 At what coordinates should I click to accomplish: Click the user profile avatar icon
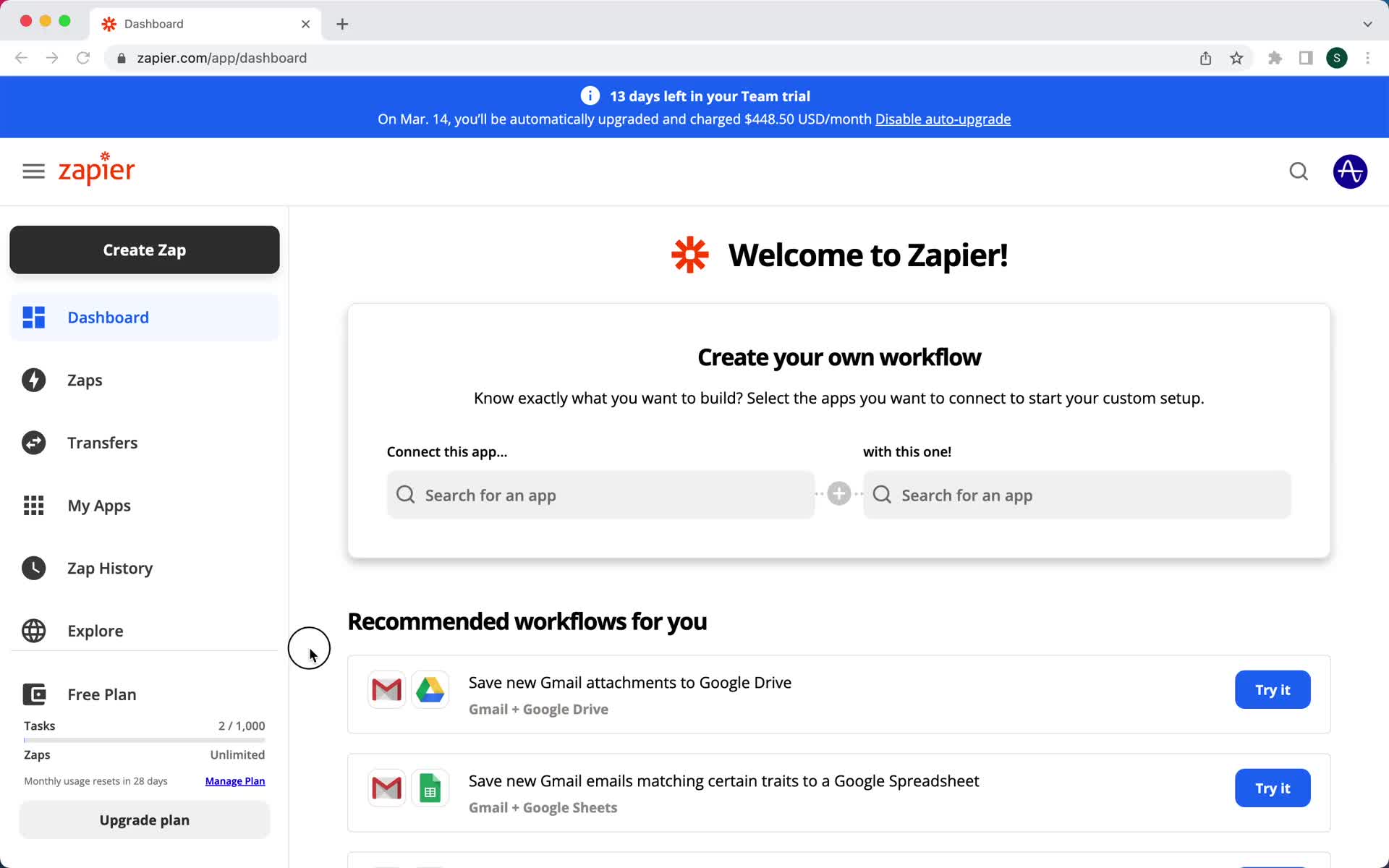1349,171
